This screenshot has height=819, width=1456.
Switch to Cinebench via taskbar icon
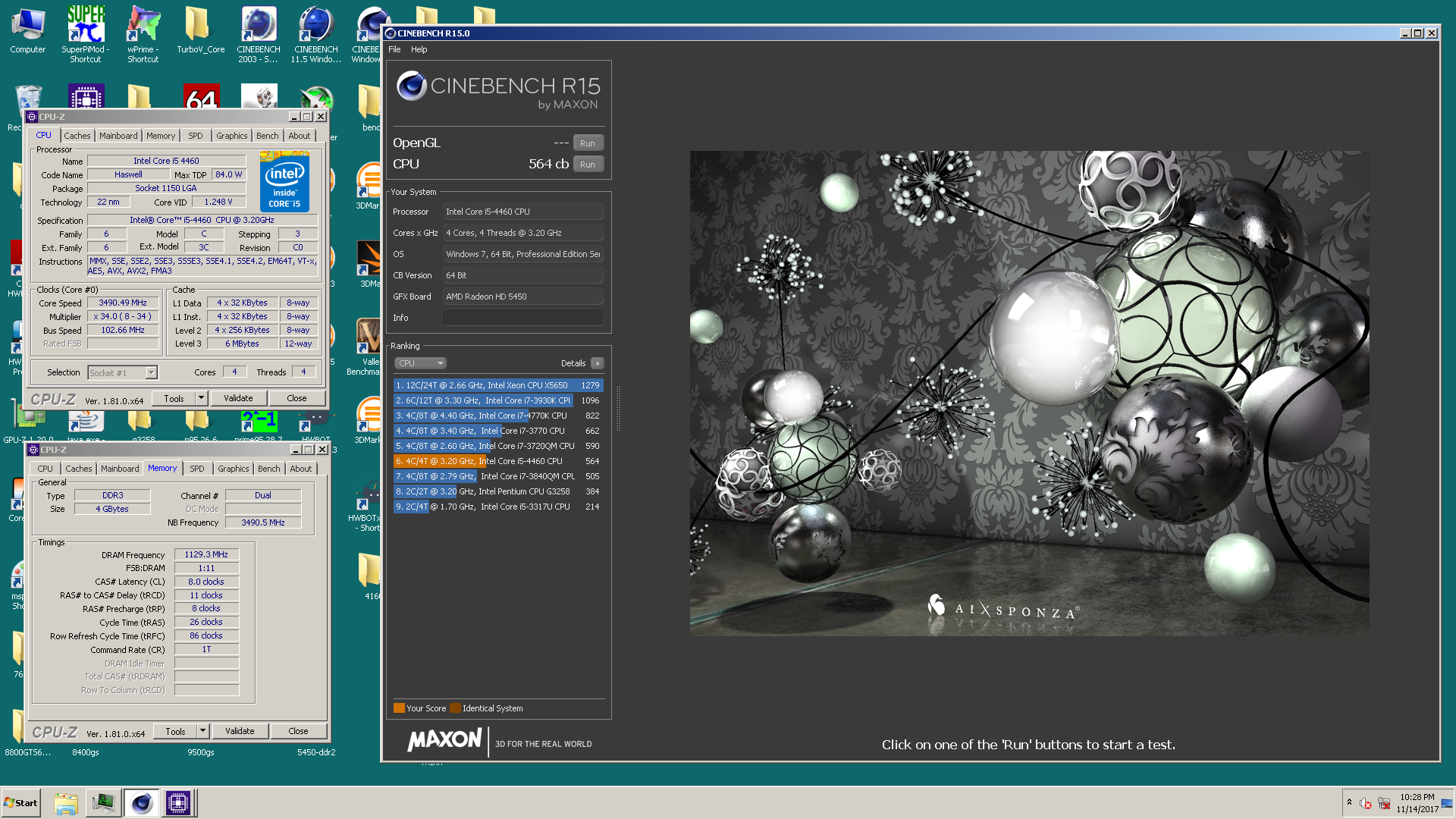(x=141, y=803)
